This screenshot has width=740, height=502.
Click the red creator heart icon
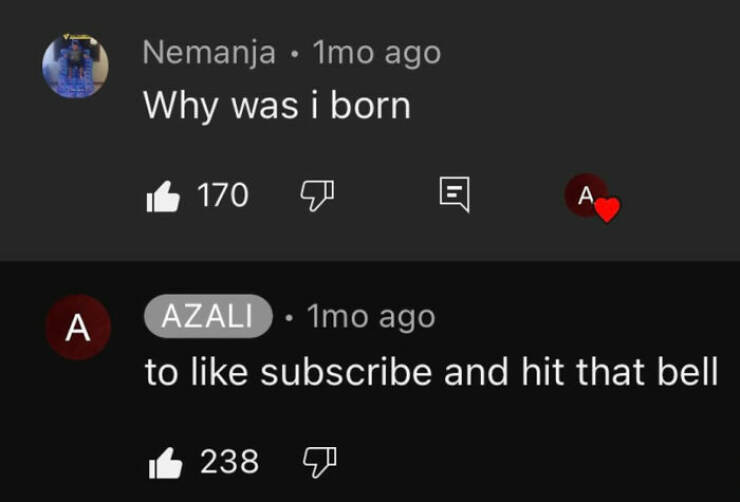[x=607, y=210]
